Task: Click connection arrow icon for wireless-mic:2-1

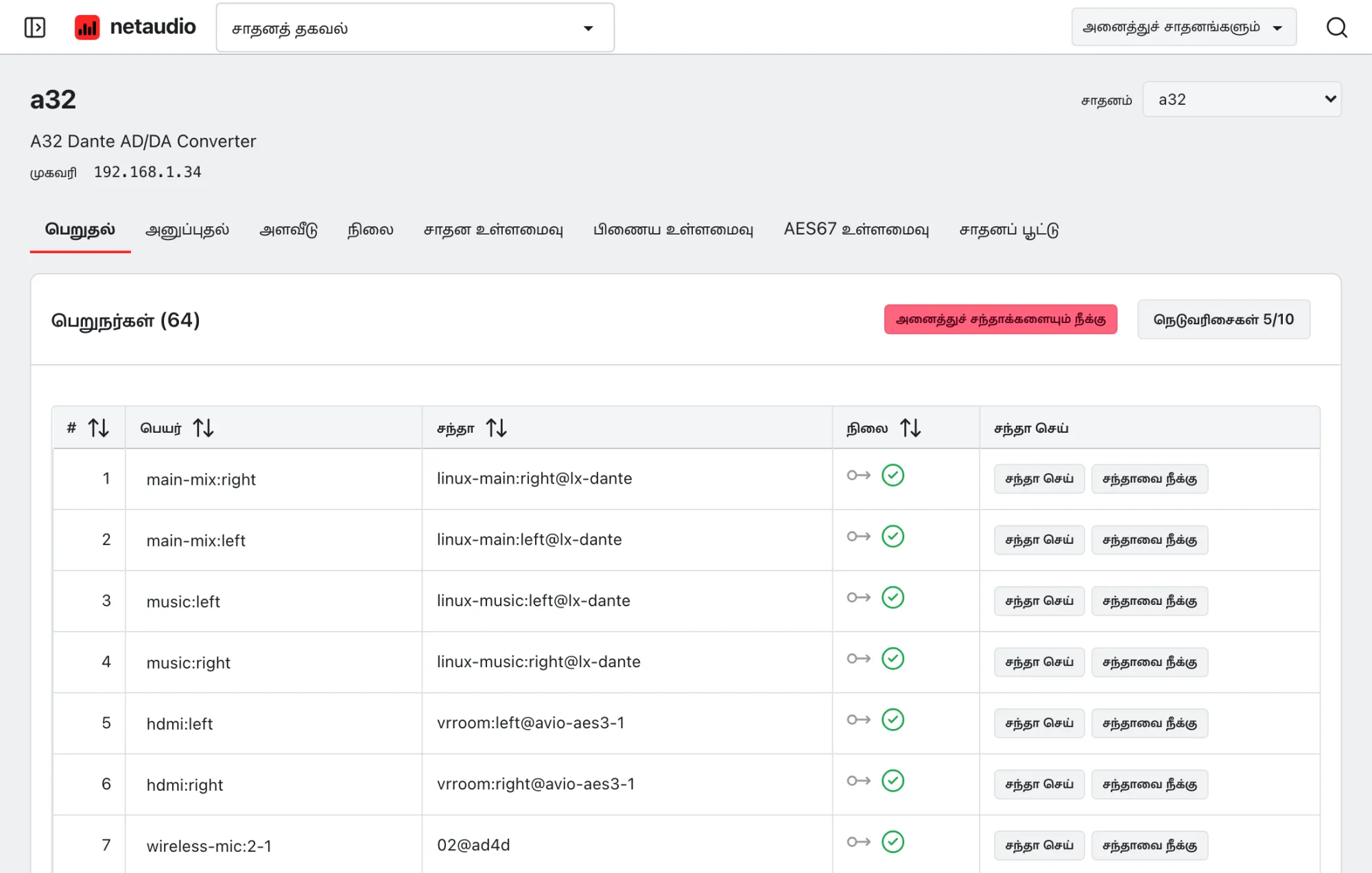Action: coord(858,841)
